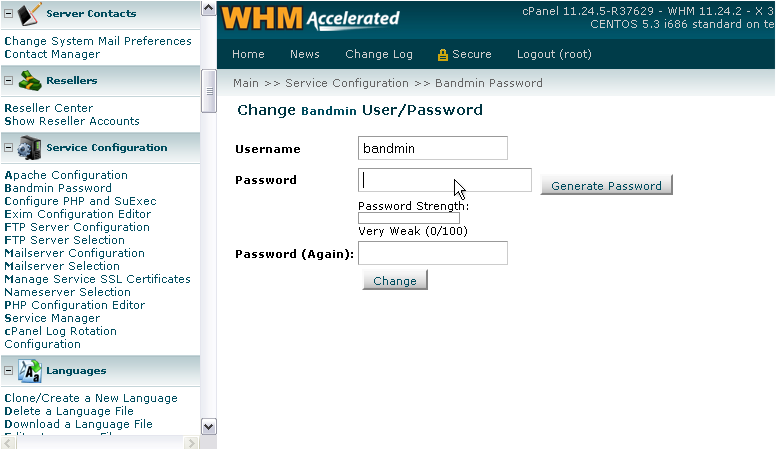Click the Secure padlock icon
776x450 pixels.
[442, 55]
